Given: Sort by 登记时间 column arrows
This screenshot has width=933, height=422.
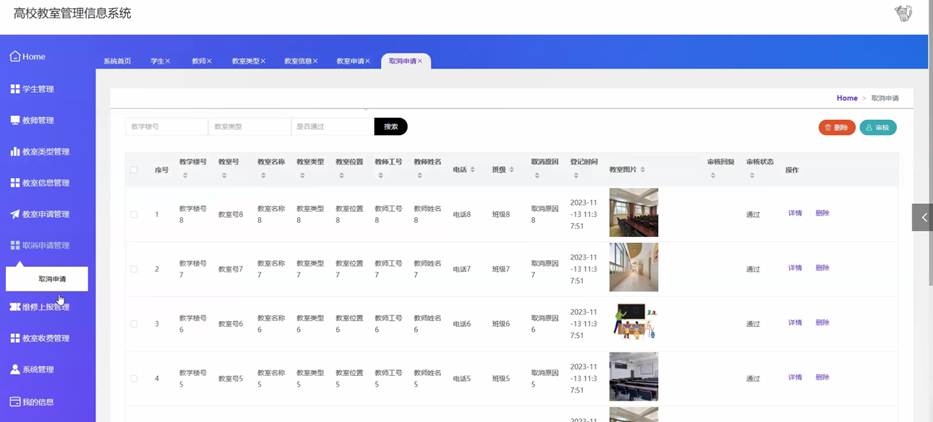Looking at the screenshot, I should [577, 176].
